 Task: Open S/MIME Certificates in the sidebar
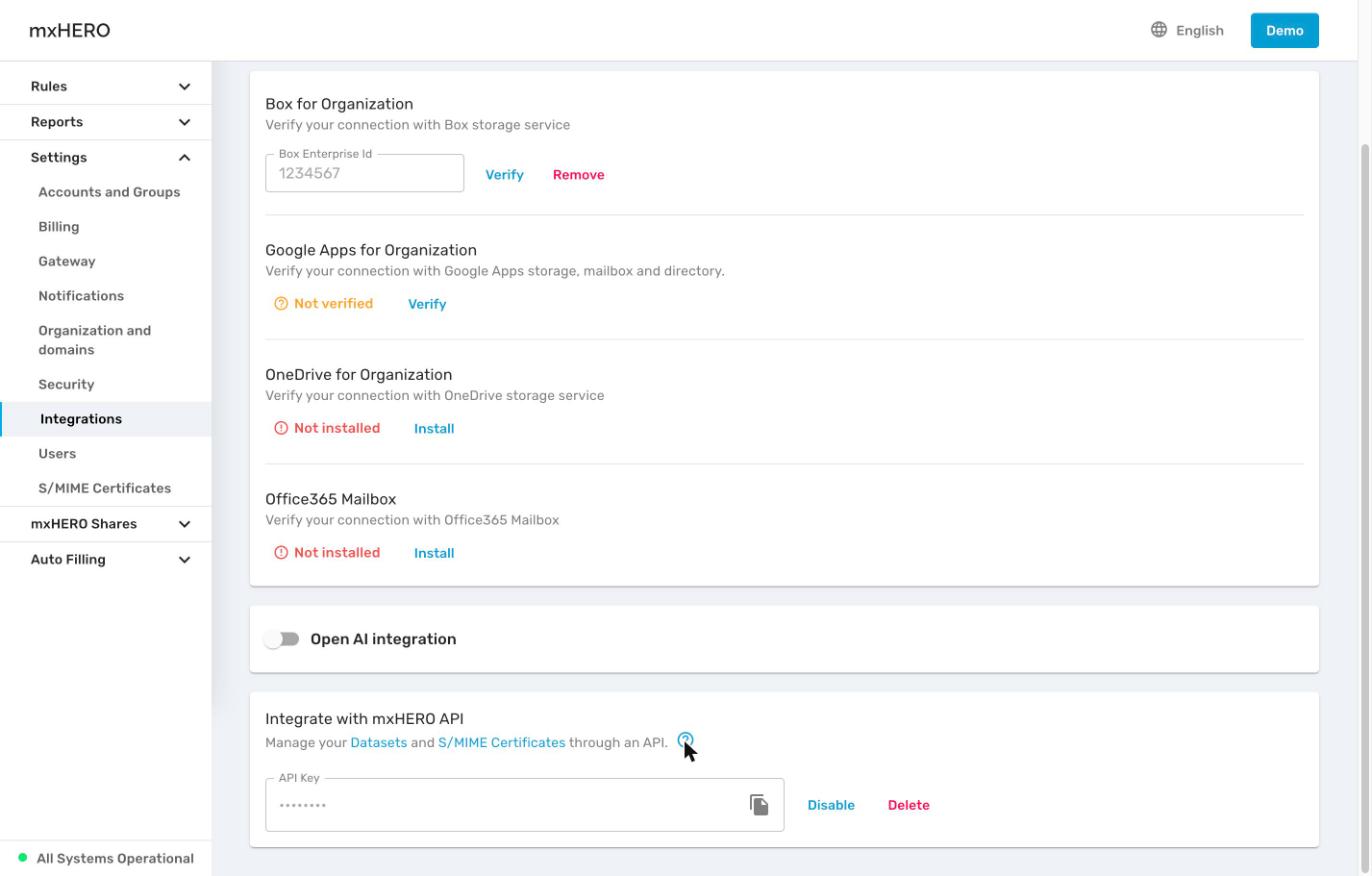105,488
